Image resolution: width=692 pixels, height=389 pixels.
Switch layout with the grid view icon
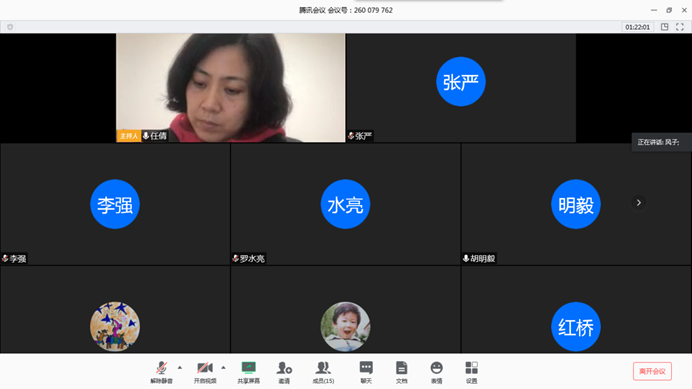click(665, 27)
